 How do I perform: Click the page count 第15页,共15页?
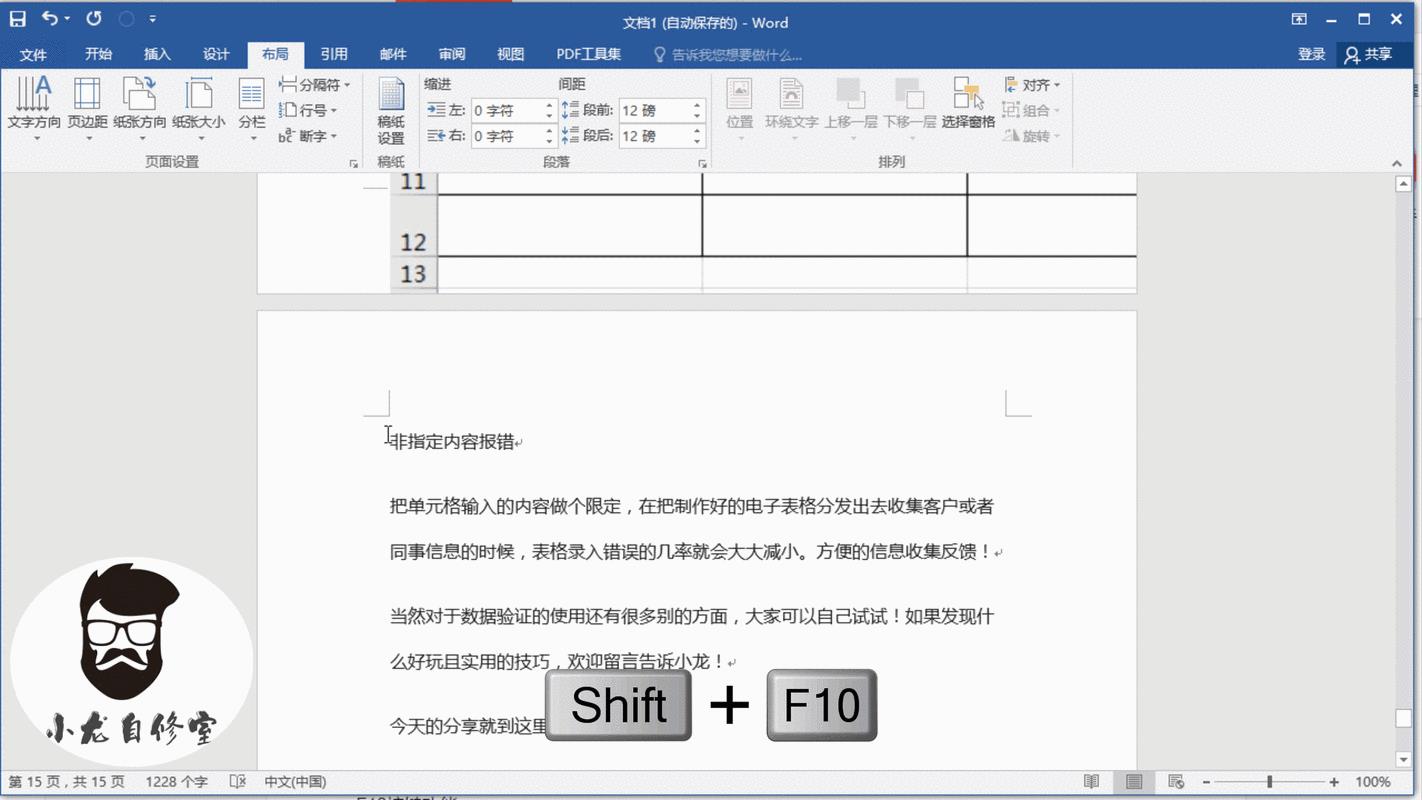[67, 782]
